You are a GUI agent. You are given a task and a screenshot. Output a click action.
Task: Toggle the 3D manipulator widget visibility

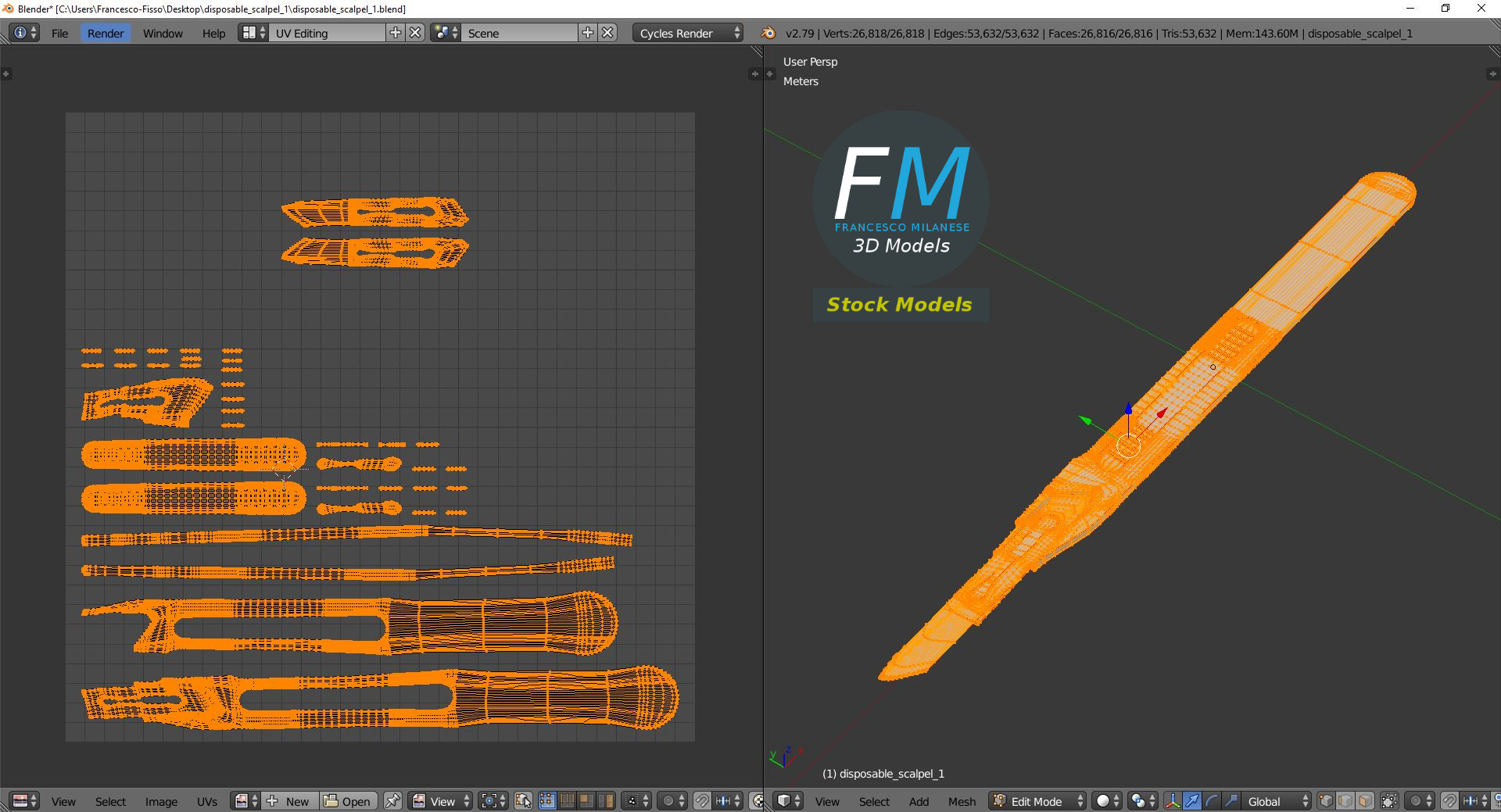[1172, 801]
